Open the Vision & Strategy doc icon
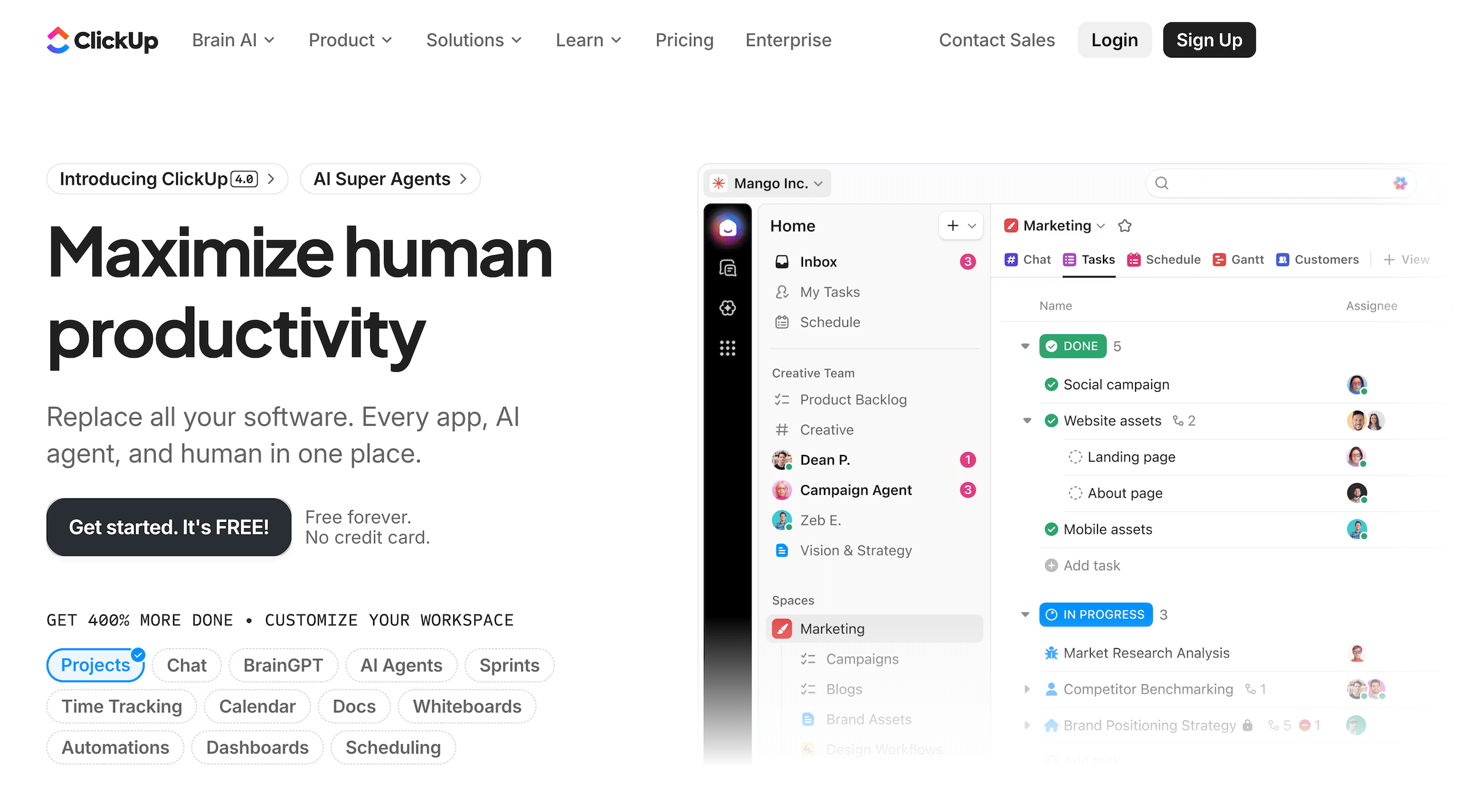1478x812 pixels. click(x=781, y=550)
